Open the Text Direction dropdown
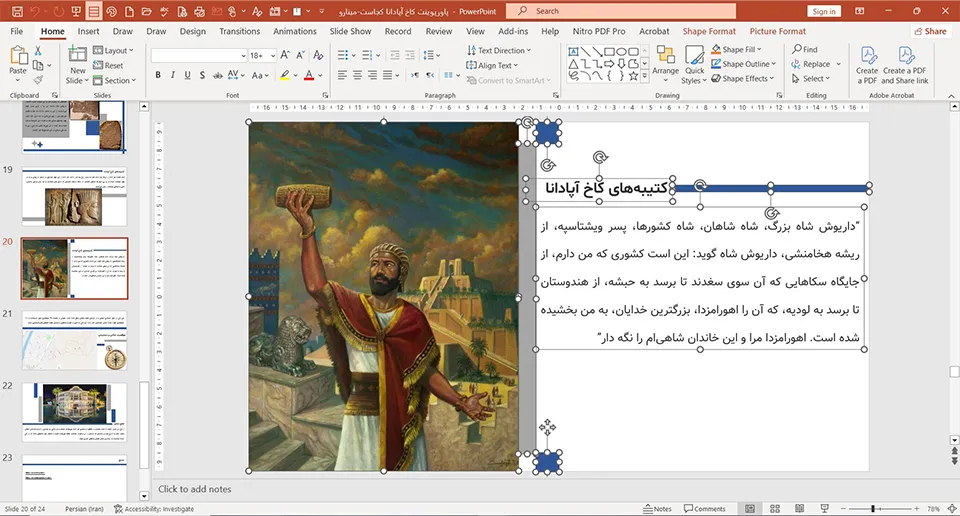This screenshot has height=516, width=960. tap(498, 50)
